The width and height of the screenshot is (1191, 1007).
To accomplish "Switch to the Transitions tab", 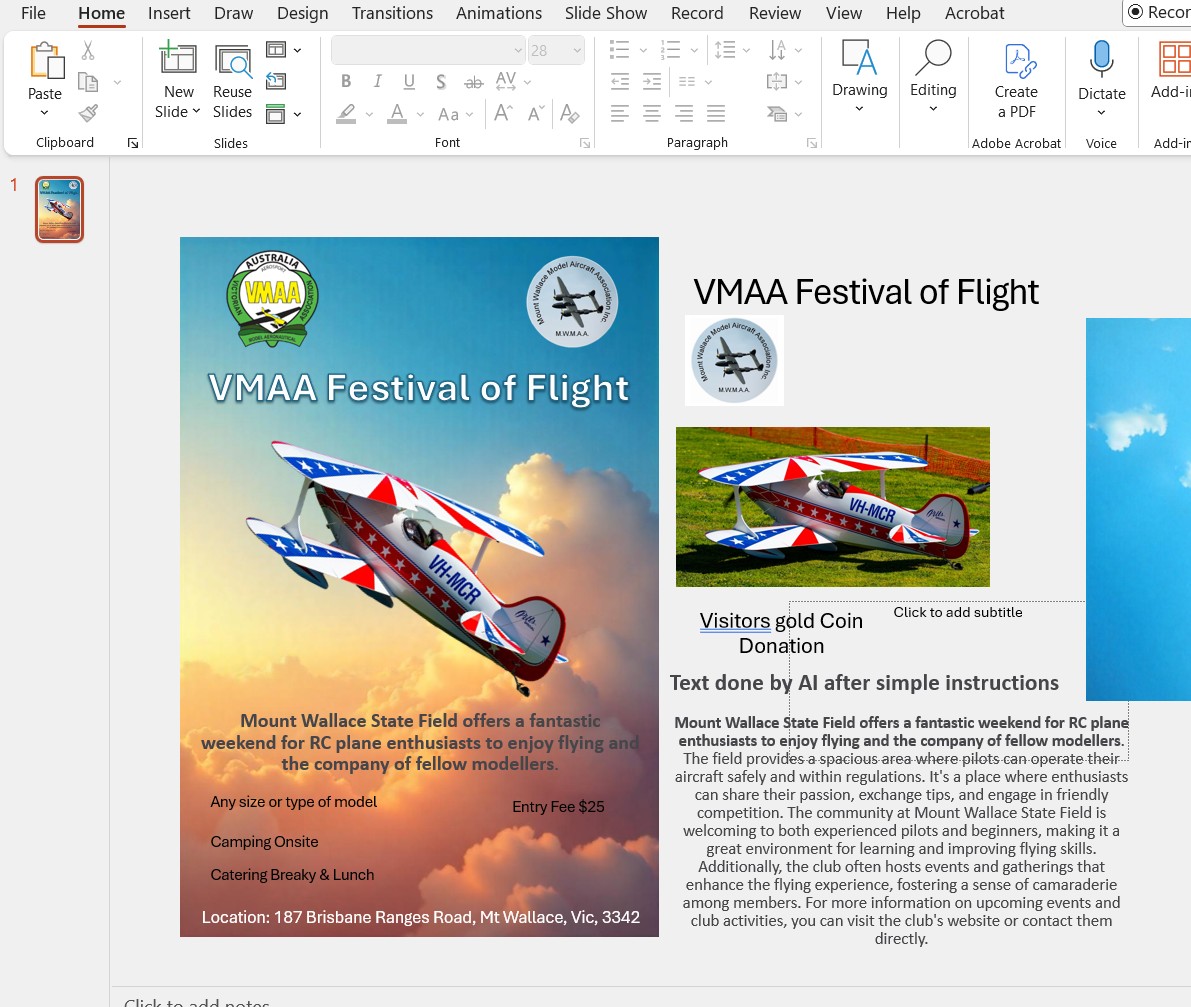I will coord(392,13).
